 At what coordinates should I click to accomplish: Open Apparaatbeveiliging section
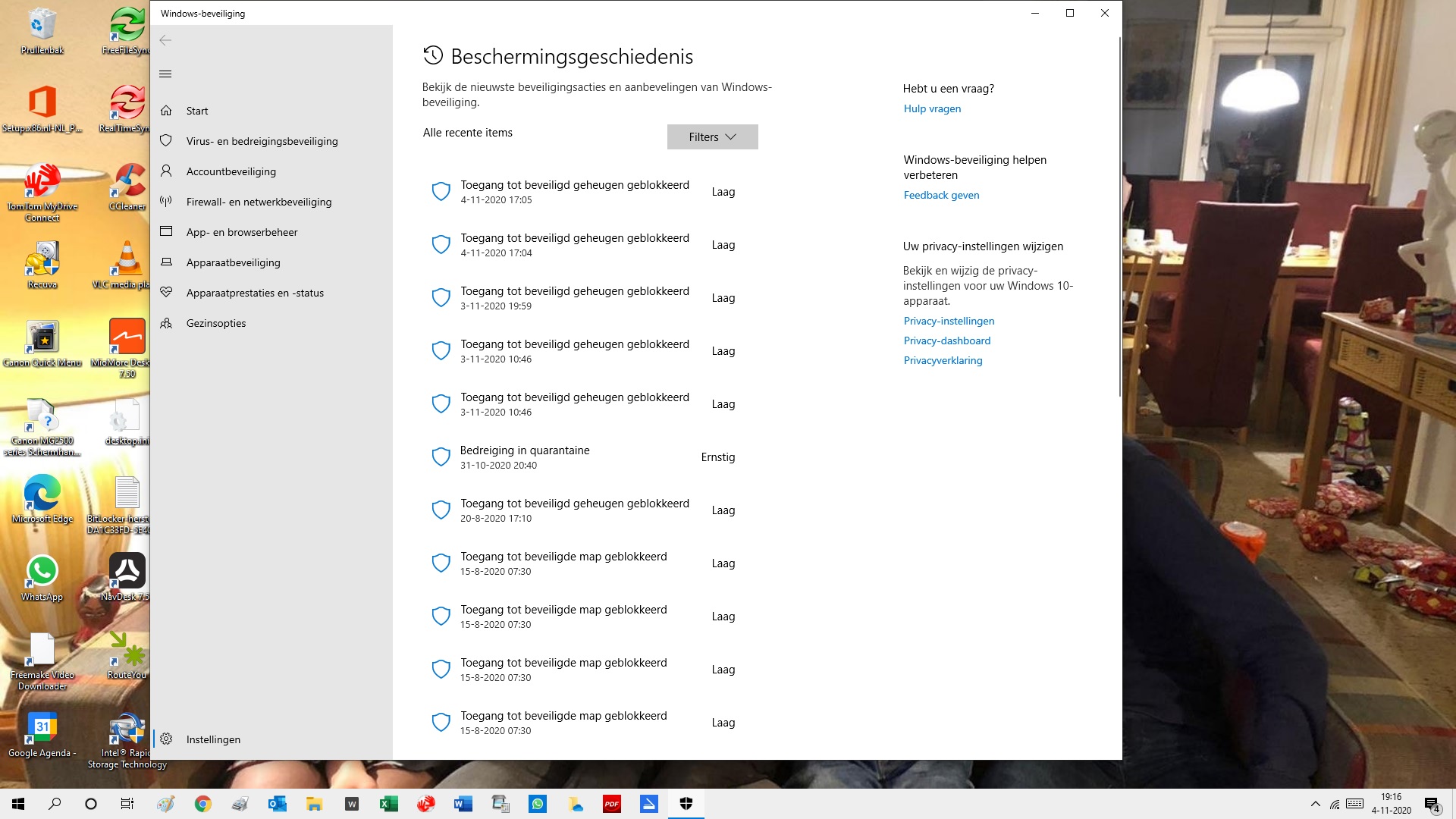[233, 262]
